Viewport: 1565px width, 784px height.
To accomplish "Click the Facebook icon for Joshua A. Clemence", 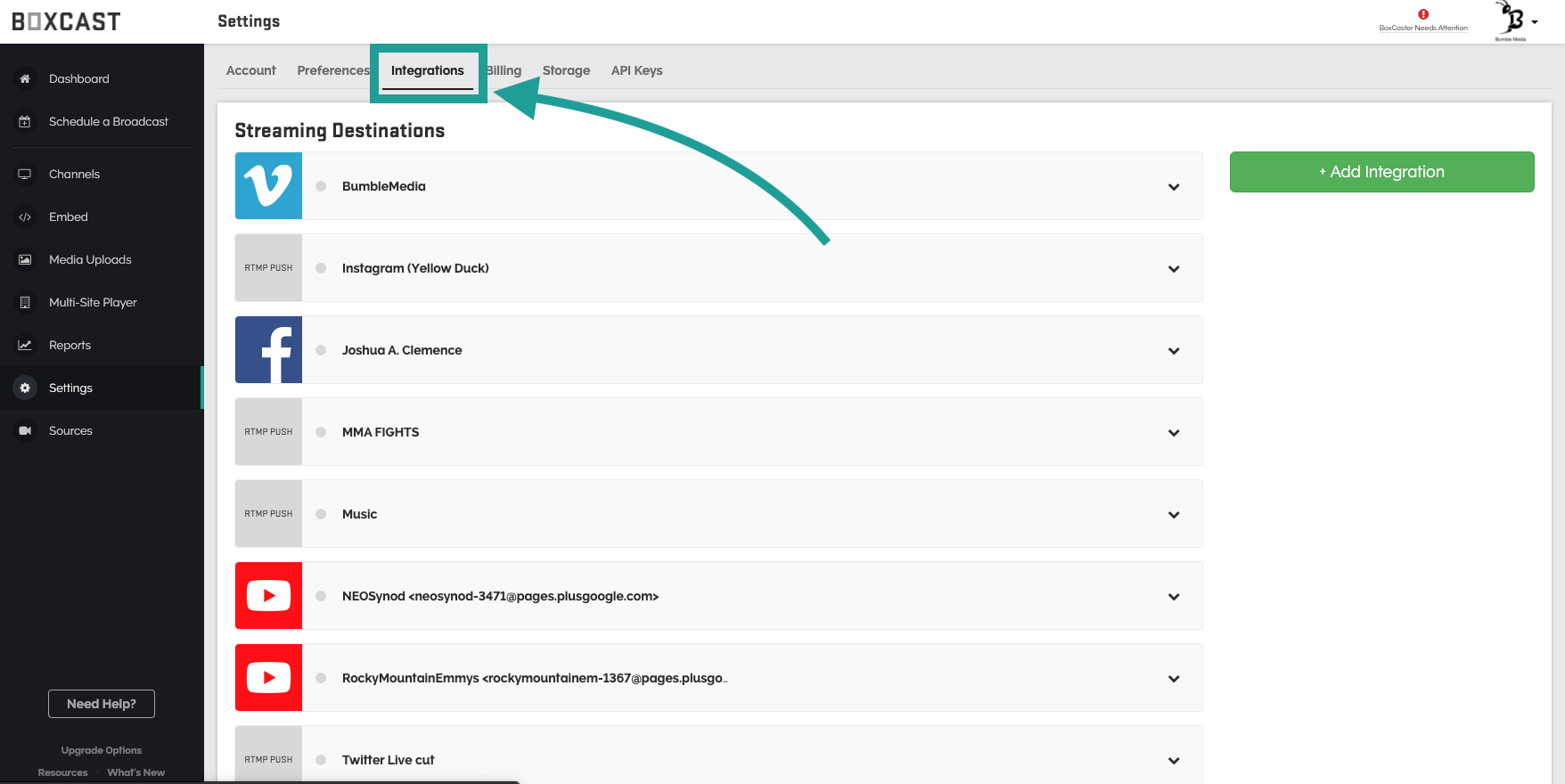I will [x=268, y=350].
